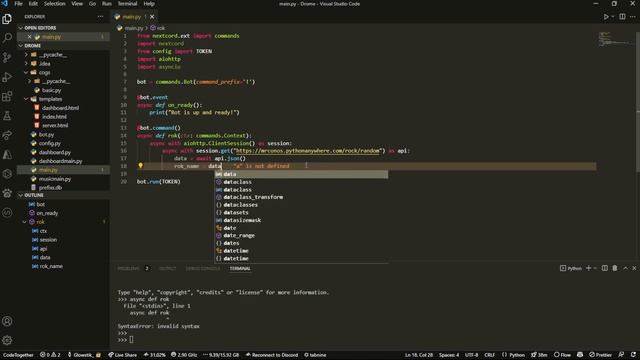Change CRLF end of line sequence
This screenshot has height=360, width=640.
pyautogui.click(x=490, y=355)
